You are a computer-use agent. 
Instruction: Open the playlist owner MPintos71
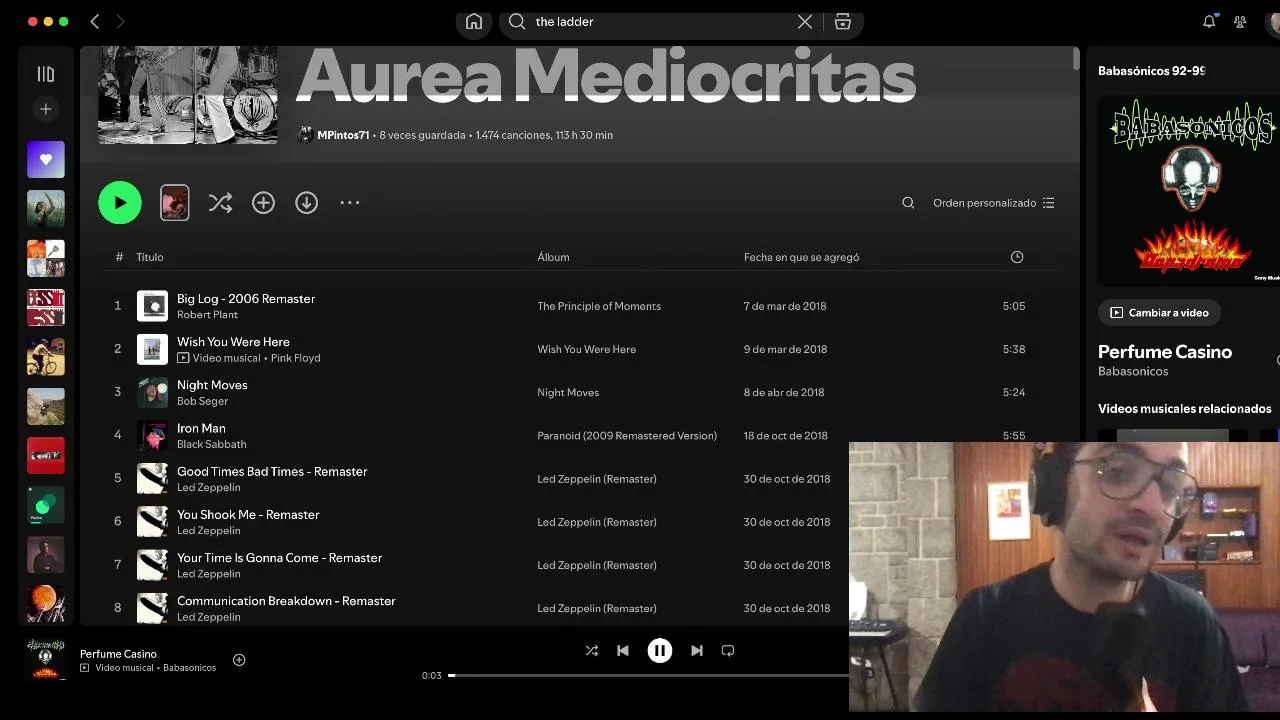pyautogui.click(x=343, y=135)
